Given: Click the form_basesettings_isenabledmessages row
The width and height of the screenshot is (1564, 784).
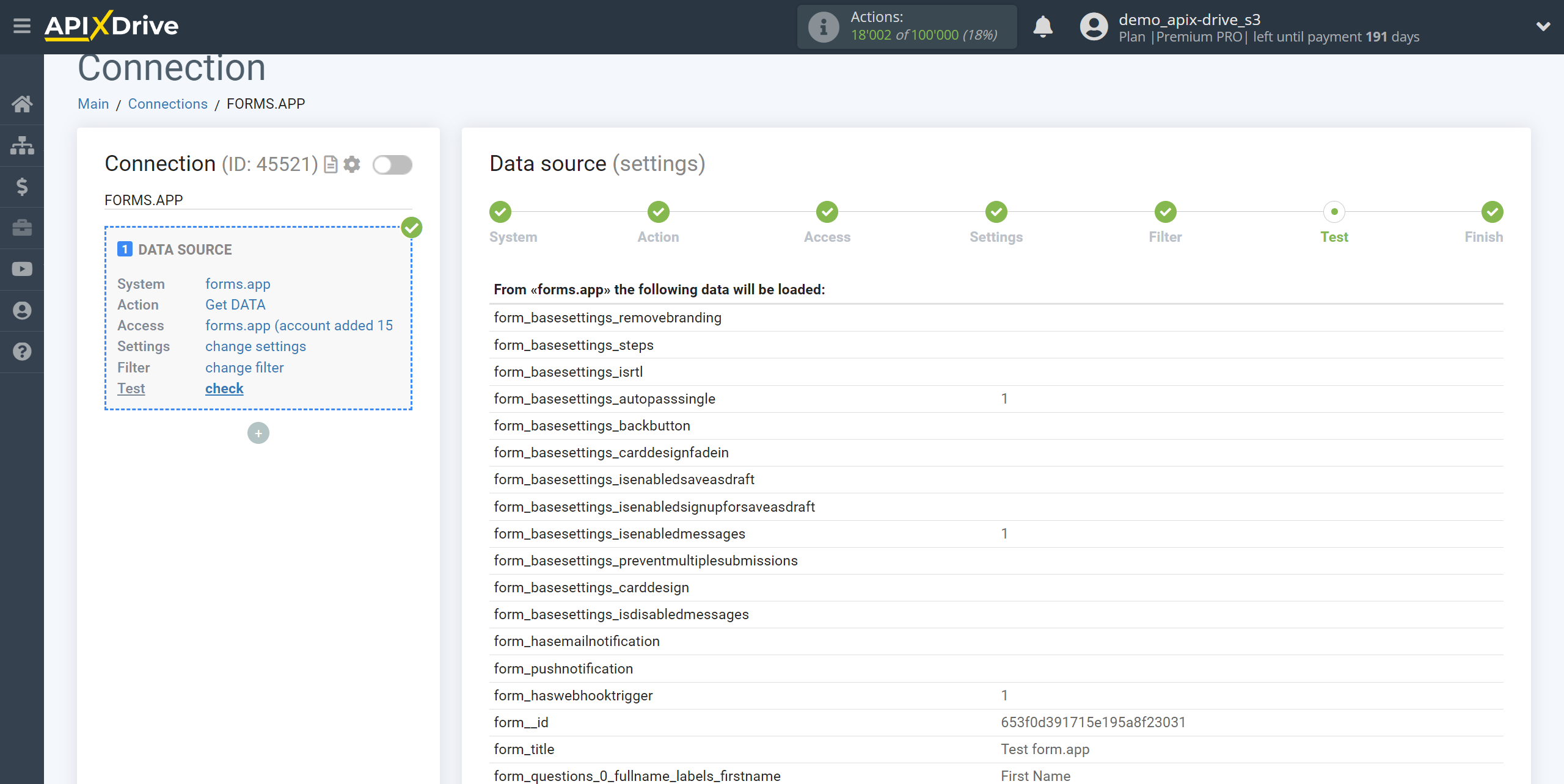Looking at the screenshot, I should 996,534.
